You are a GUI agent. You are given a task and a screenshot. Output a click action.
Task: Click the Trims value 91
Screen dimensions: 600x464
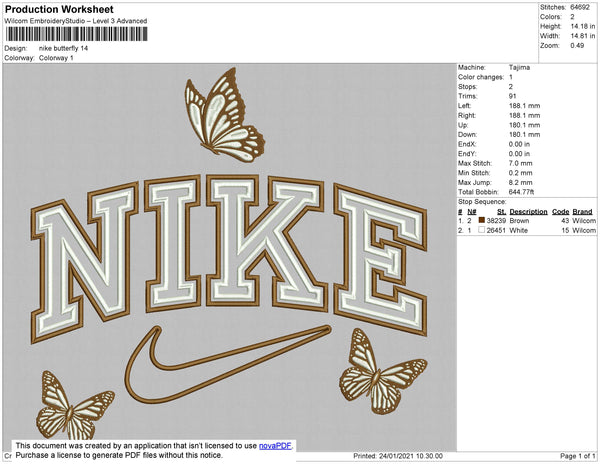(x=512, y=96)
